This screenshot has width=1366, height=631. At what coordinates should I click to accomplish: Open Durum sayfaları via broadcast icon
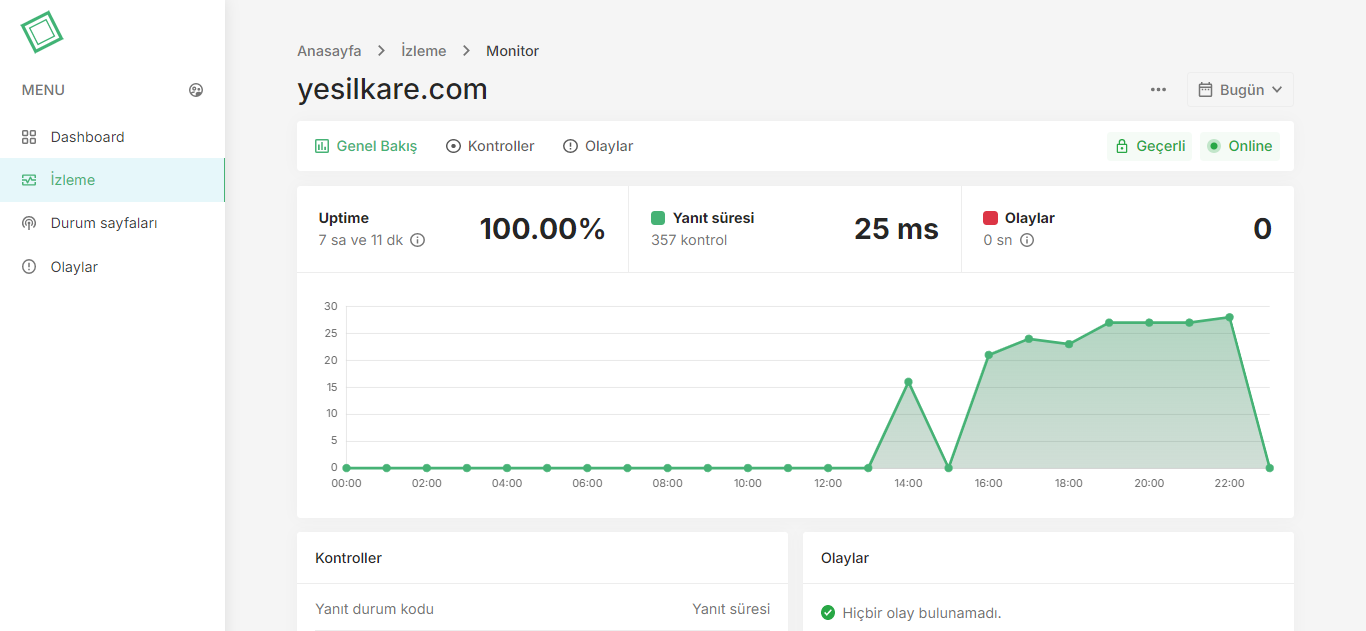tap(28, 222)
